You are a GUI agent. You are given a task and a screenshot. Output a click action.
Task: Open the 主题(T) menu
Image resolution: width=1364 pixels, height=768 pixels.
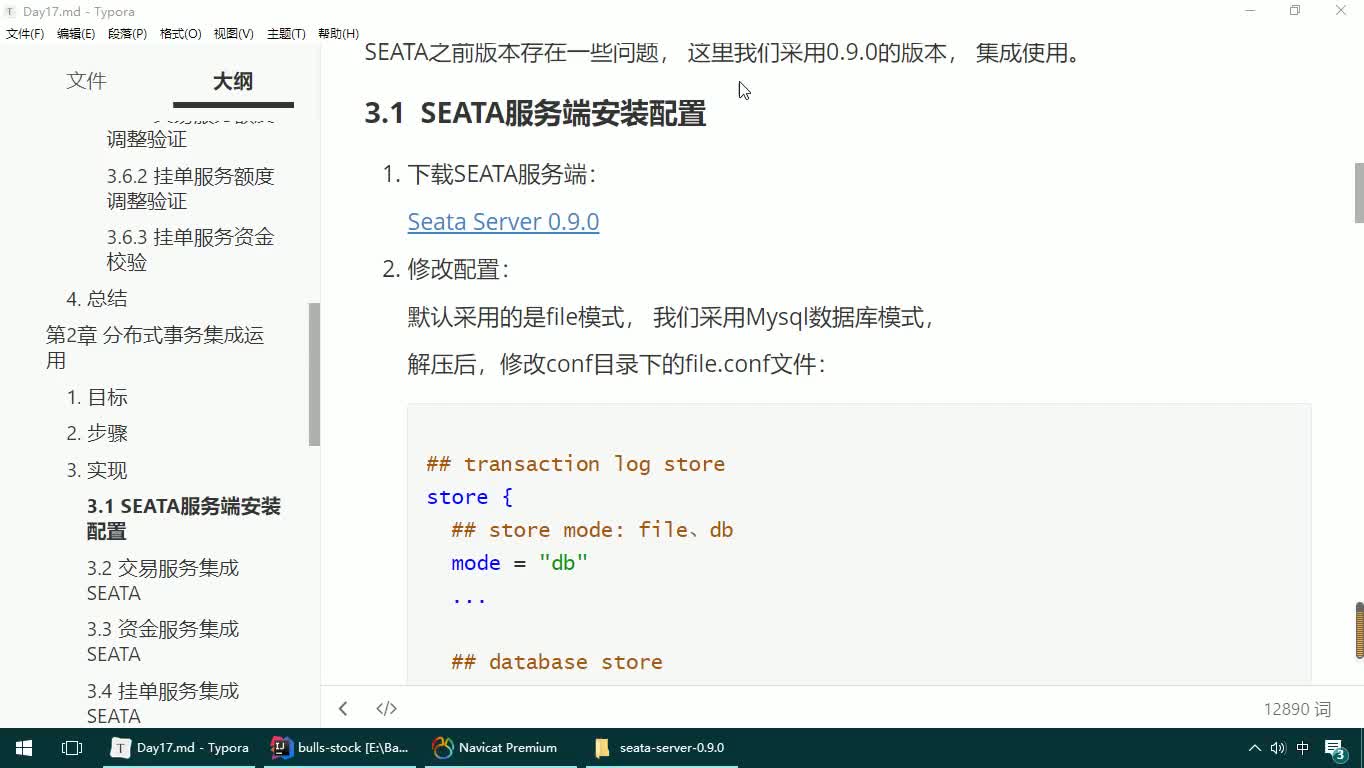point(286,33)
